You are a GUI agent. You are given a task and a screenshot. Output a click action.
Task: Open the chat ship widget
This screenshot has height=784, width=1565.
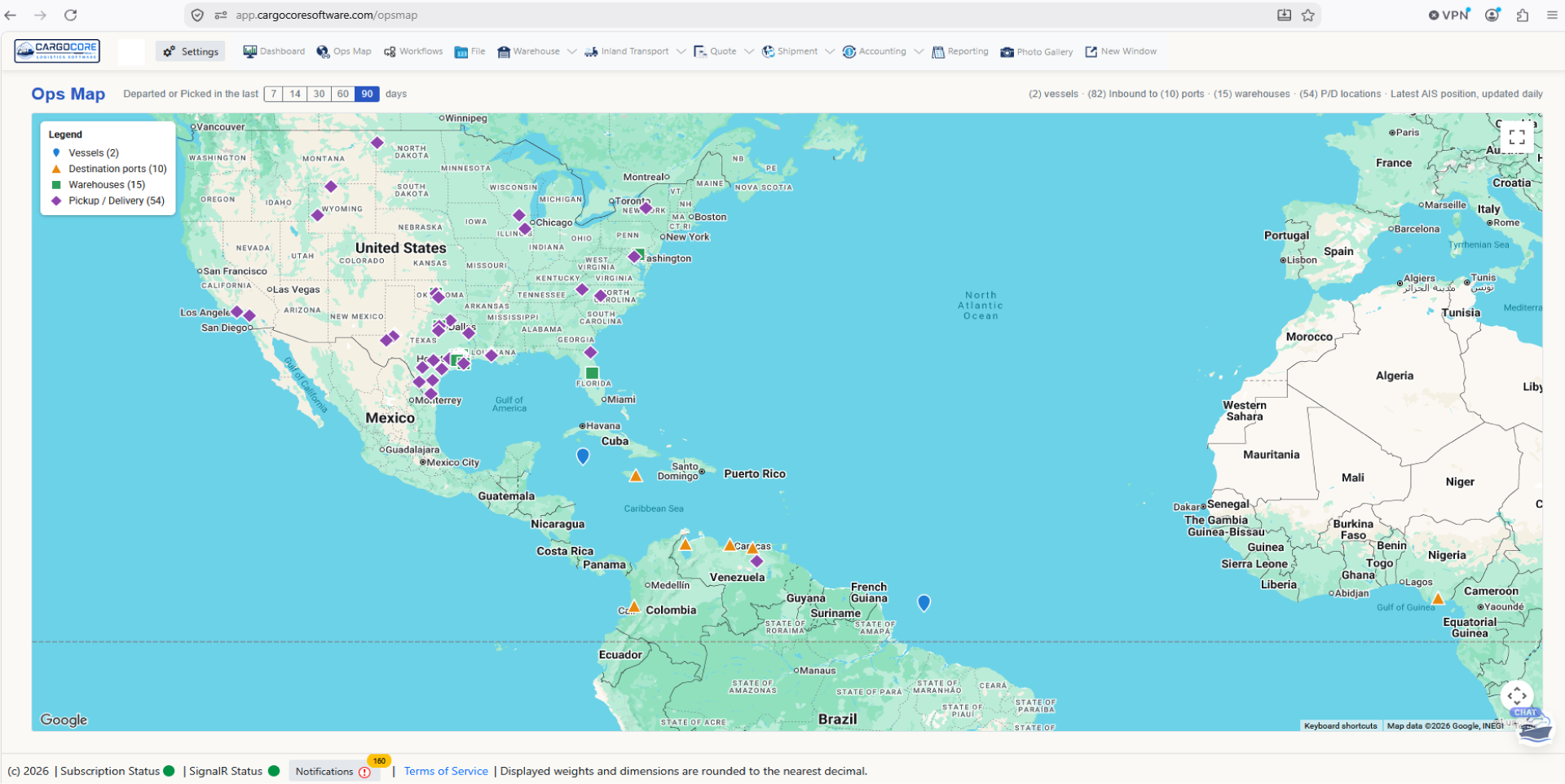pyautogui.click(x=1534, y=728)
